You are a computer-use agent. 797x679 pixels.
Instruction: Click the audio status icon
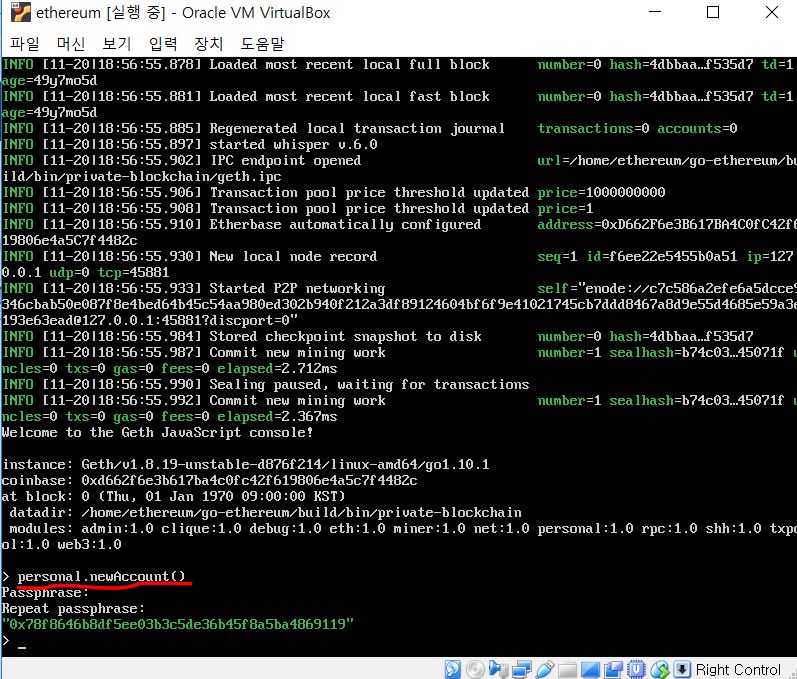(x=499, y=669)
